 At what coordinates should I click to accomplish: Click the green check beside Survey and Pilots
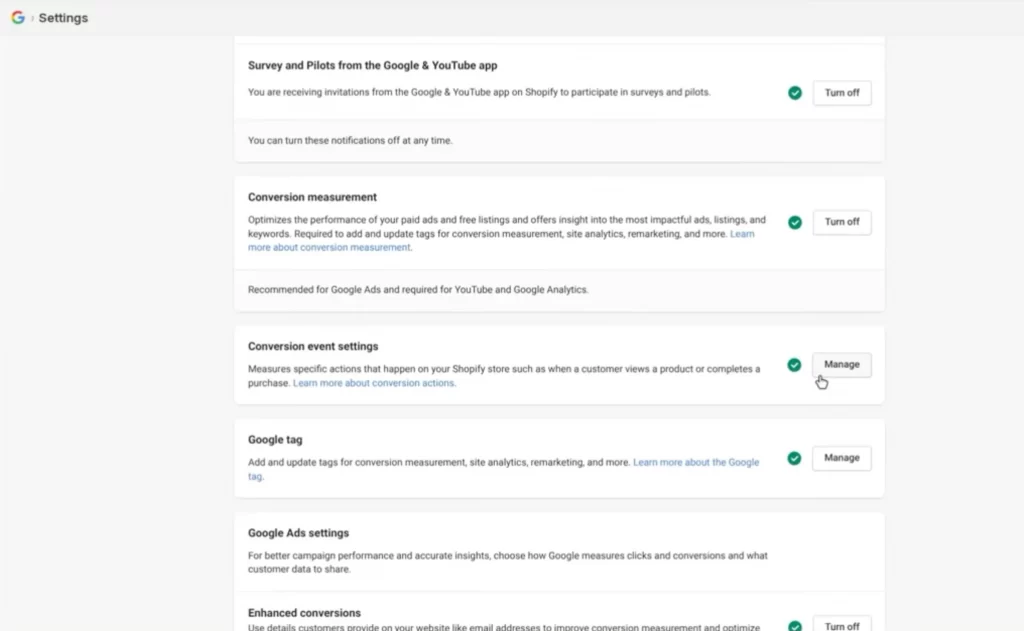[x=794, y=92]
